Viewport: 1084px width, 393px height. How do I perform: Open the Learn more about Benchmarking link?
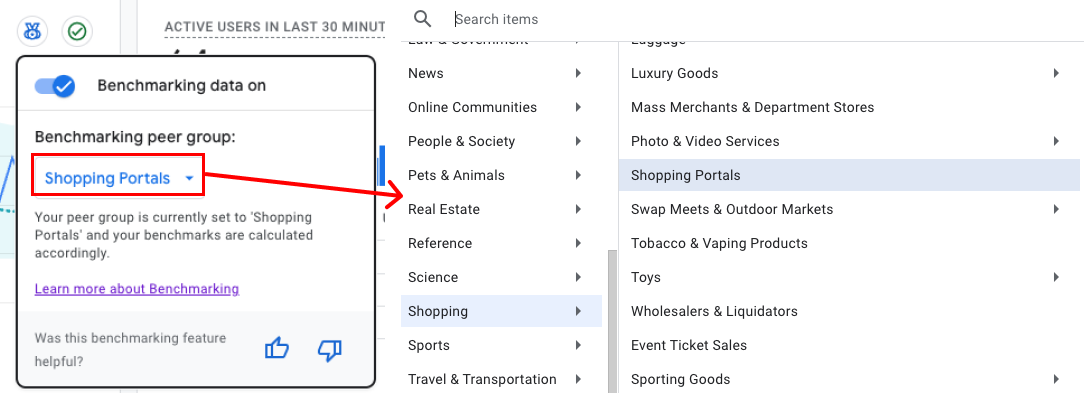pos(137,289)
